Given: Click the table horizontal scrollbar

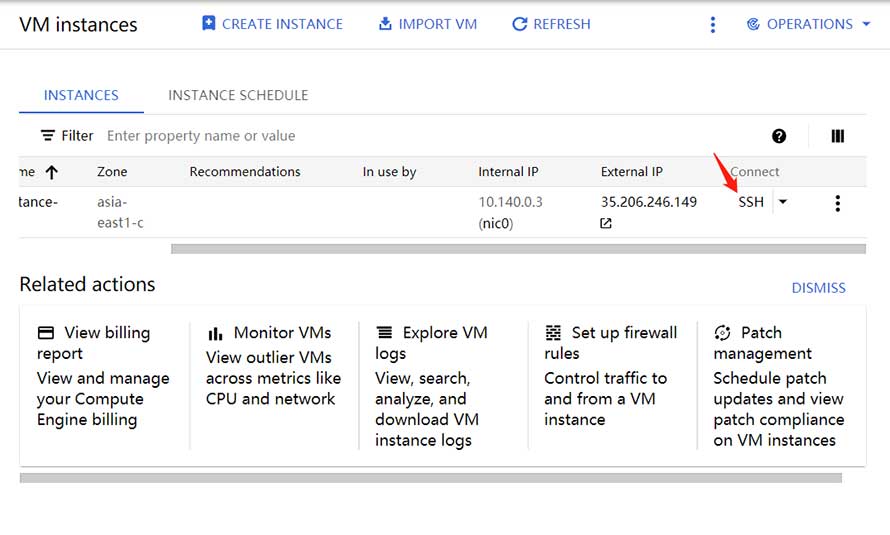Looking at the screenshot, I should tap(518, 249).
